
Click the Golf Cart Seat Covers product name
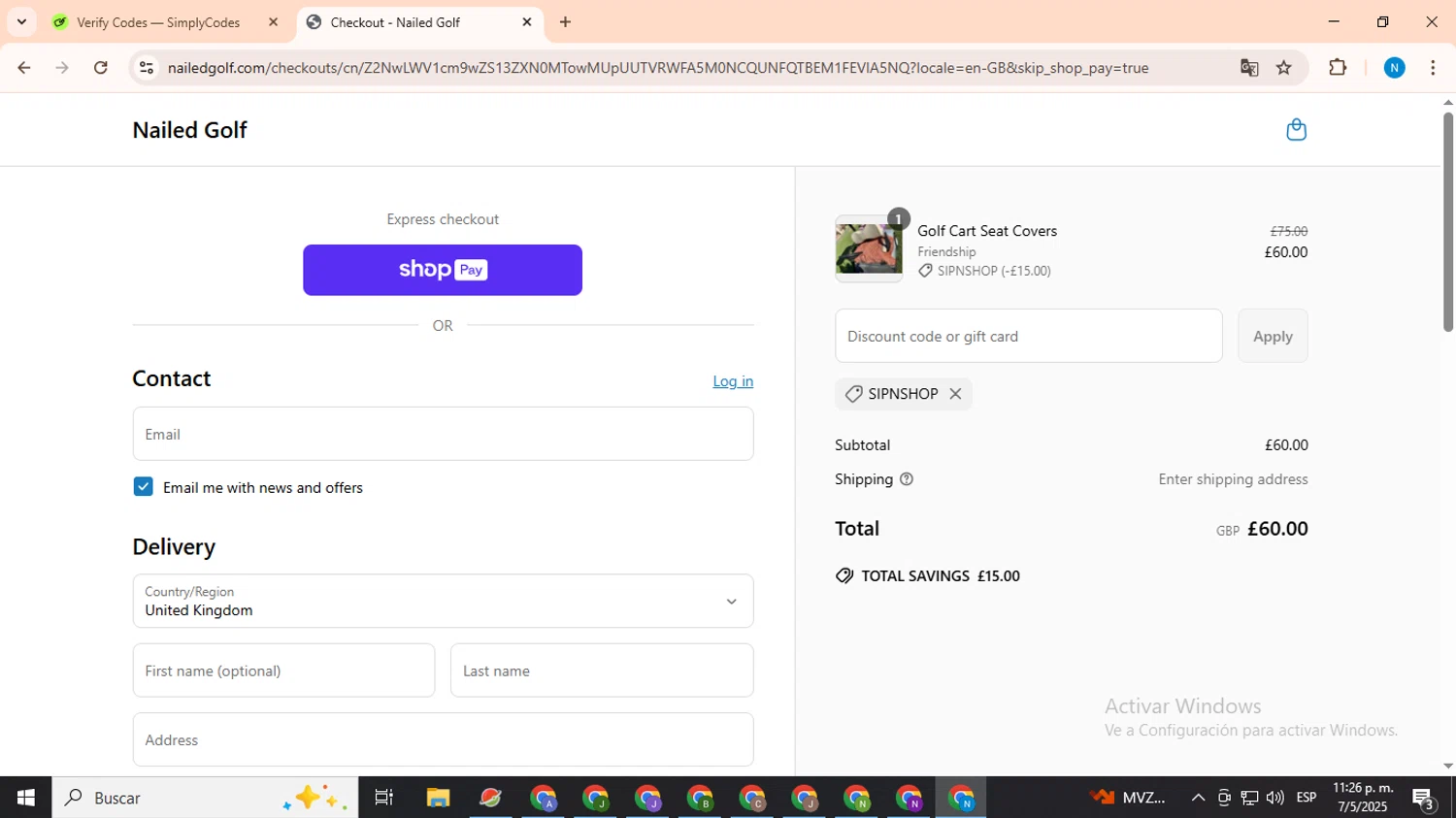(987, 231)
